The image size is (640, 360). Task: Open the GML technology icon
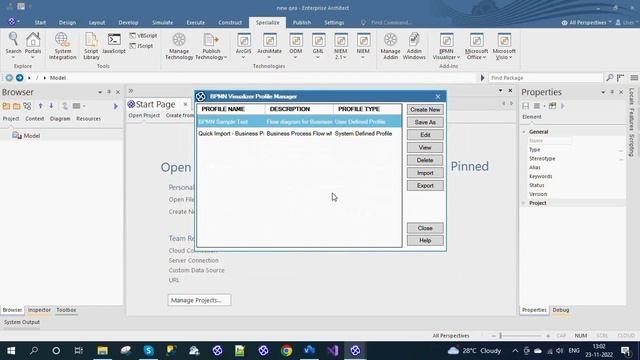coord(318,46)
